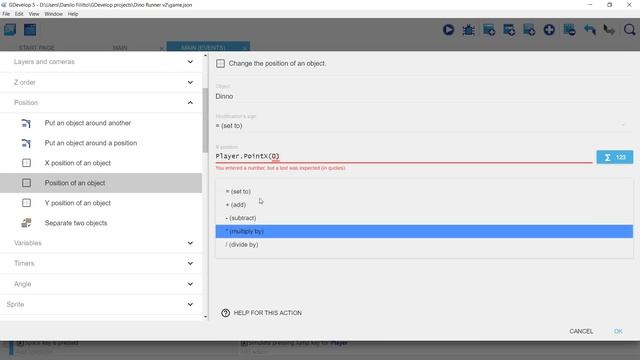This screenshot has height=360, width=640.
Task: Click the X position expression field
Action: [404, 156]
